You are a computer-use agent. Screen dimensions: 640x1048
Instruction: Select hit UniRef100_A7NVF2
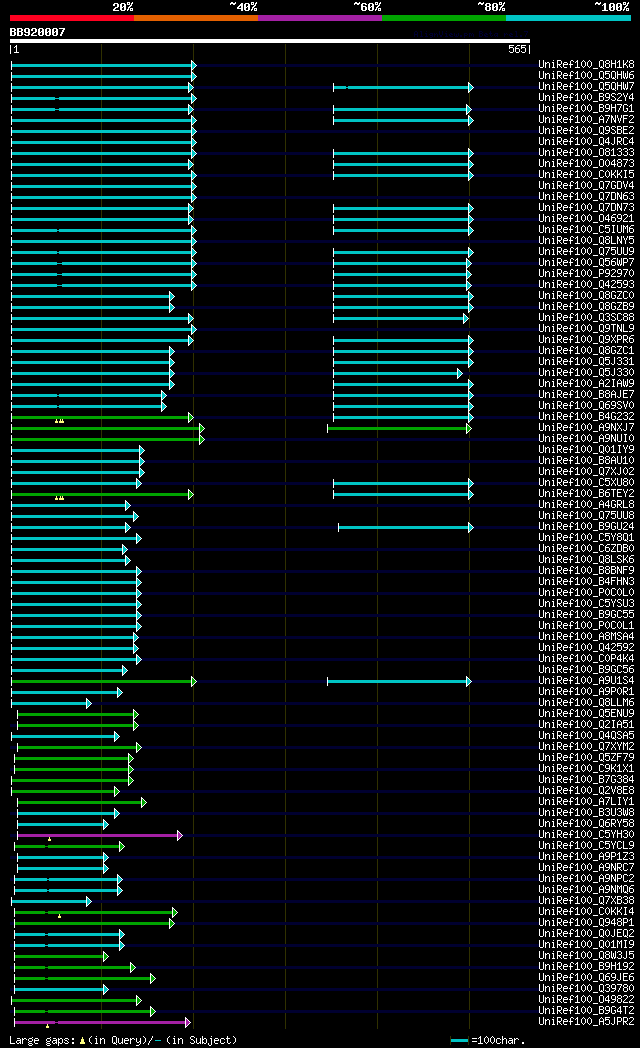point(587,120)
